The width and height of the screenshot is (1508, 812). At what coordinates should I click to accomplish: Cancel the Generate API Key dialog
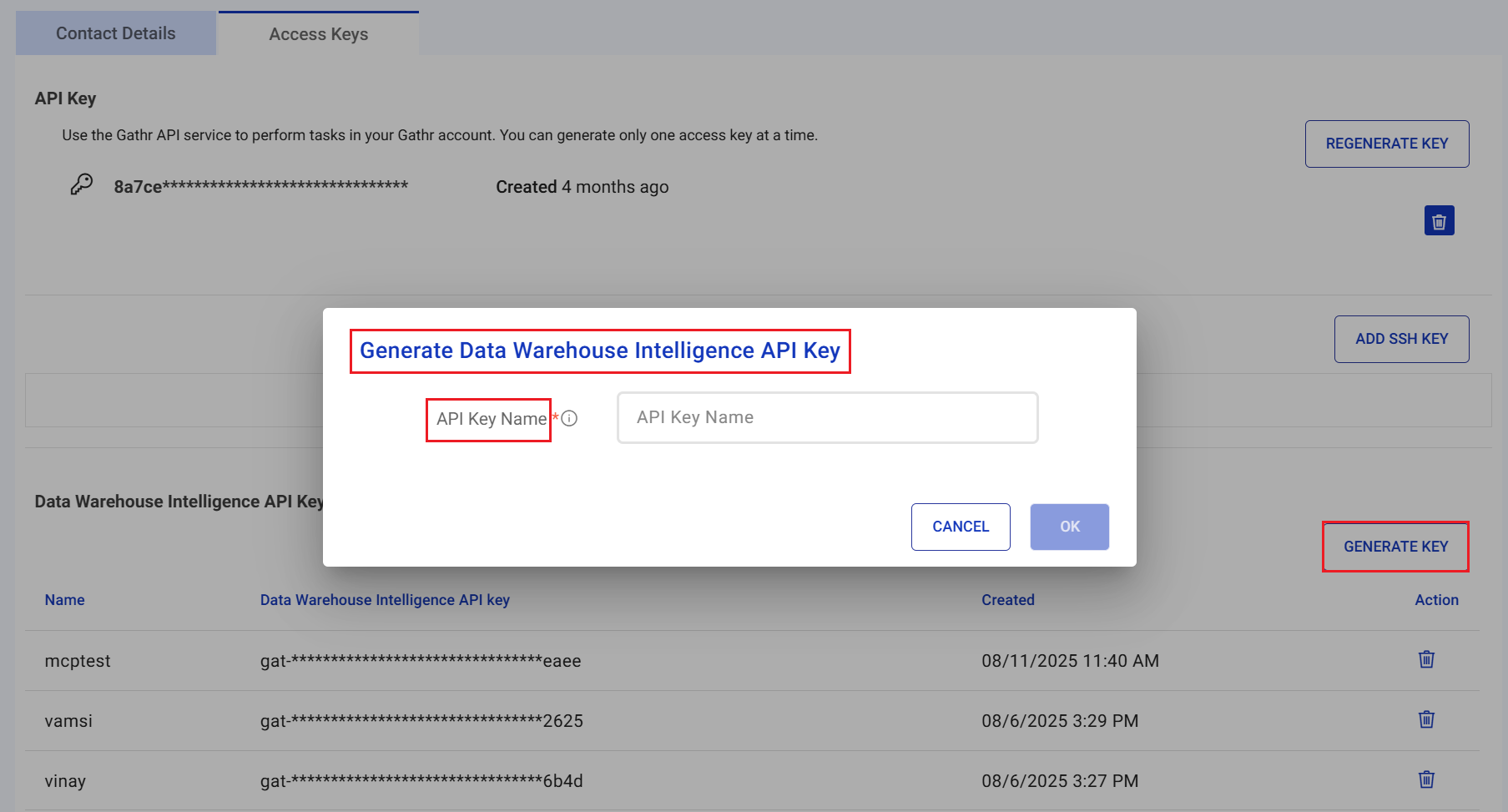tap(960, 527)
